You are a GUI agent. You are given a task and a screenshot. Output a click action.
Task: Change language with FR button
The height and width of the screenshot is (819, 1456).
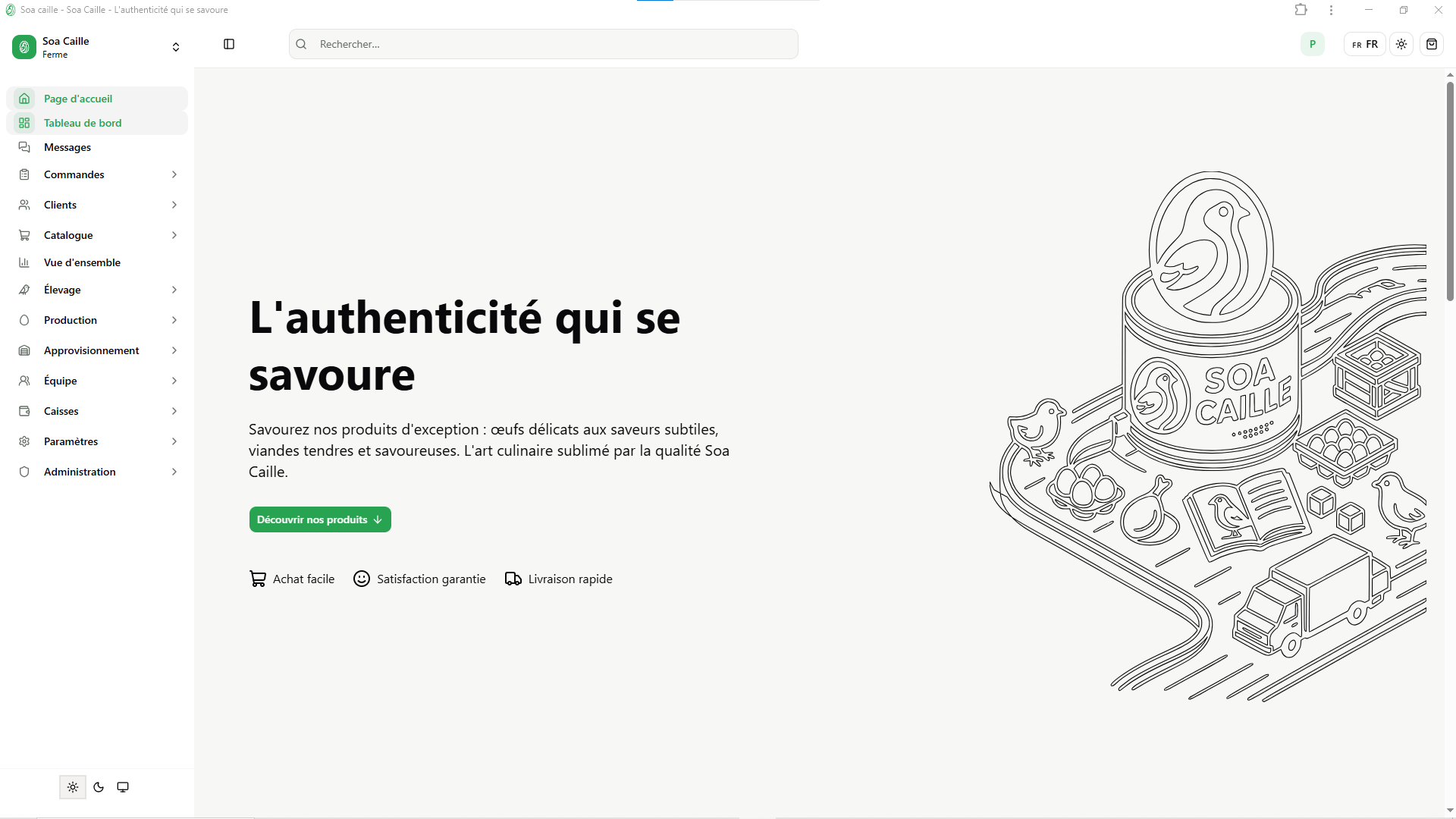pyautogui.click(x=1365, y=44)
